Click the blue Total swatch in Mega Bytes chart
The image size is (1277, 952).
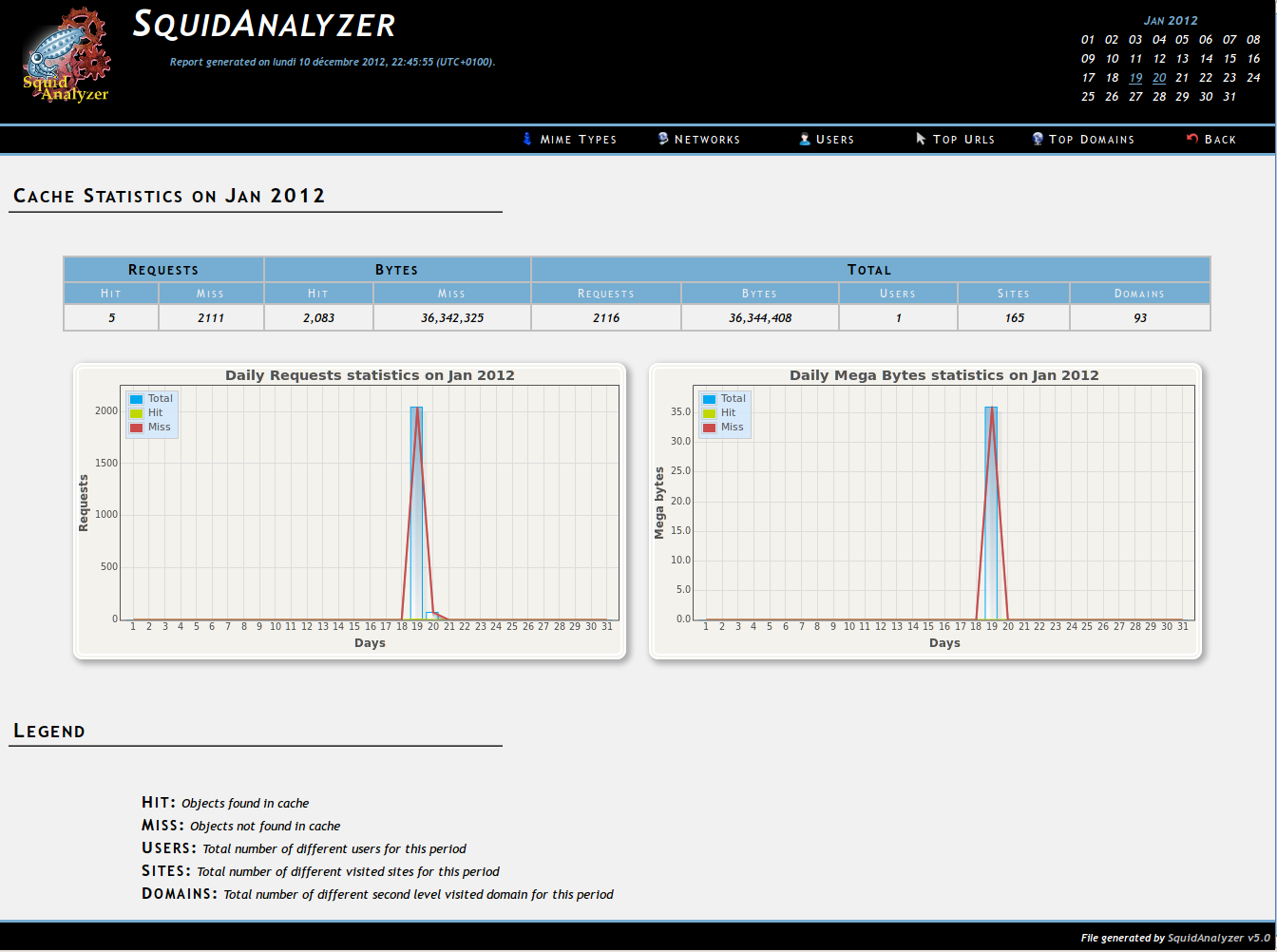[x=709, y=399]
